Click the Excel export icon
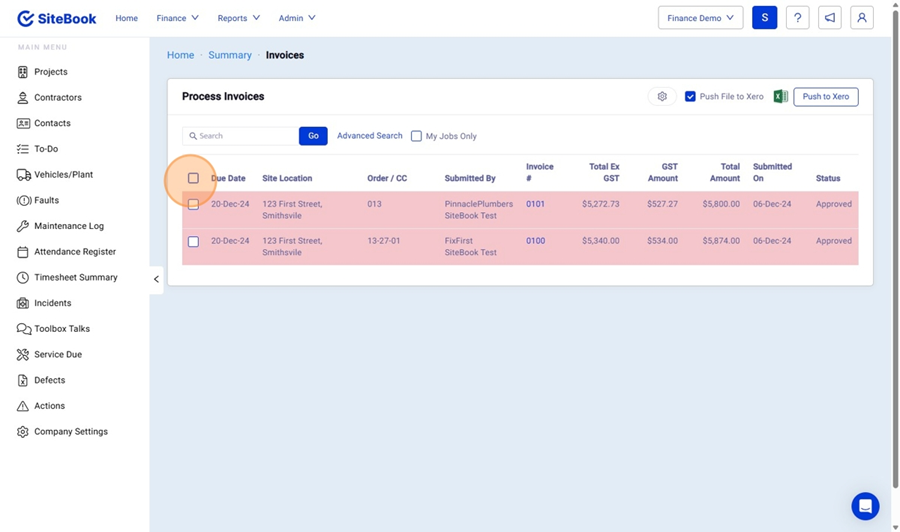900x532 pixels. 780,97
